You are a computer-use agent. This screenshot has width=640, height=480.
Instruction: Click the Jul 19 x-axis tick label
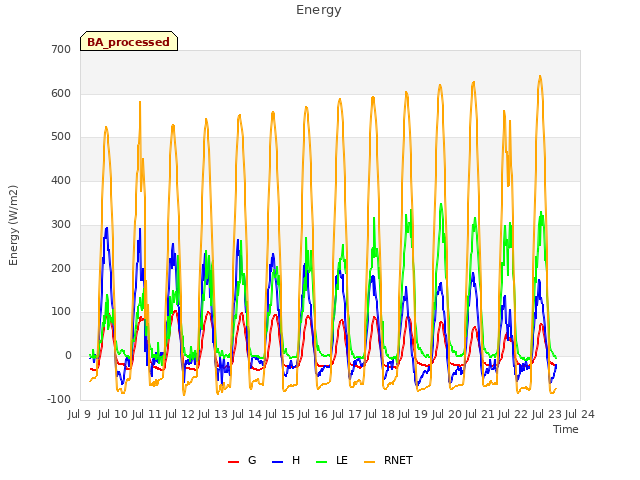click(x=413, y=414)
